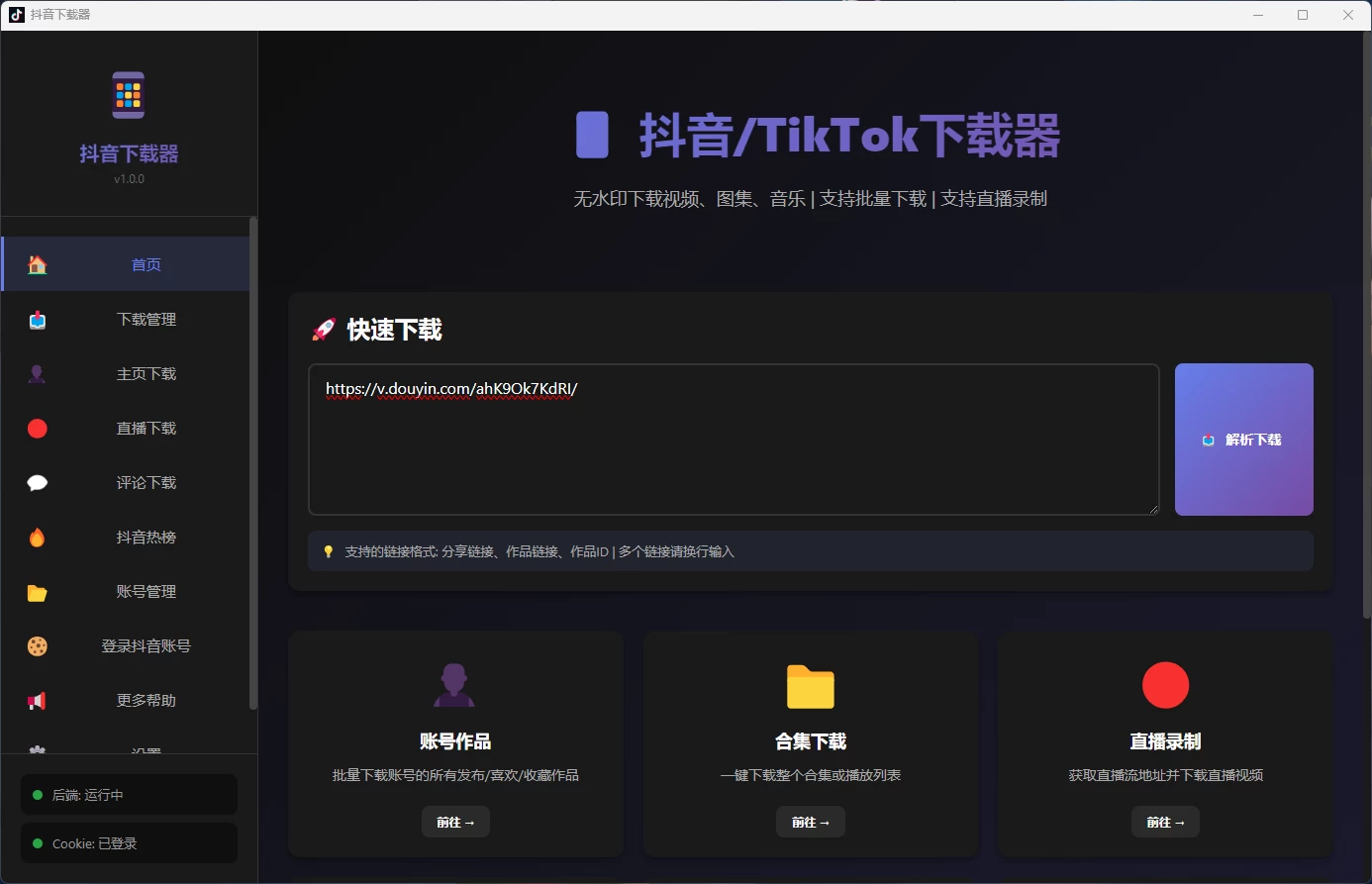Click 获取直播流地址并下载直播视频 description
Image resolution: width=1372 pixels, height=884 pixels.
1165,775
